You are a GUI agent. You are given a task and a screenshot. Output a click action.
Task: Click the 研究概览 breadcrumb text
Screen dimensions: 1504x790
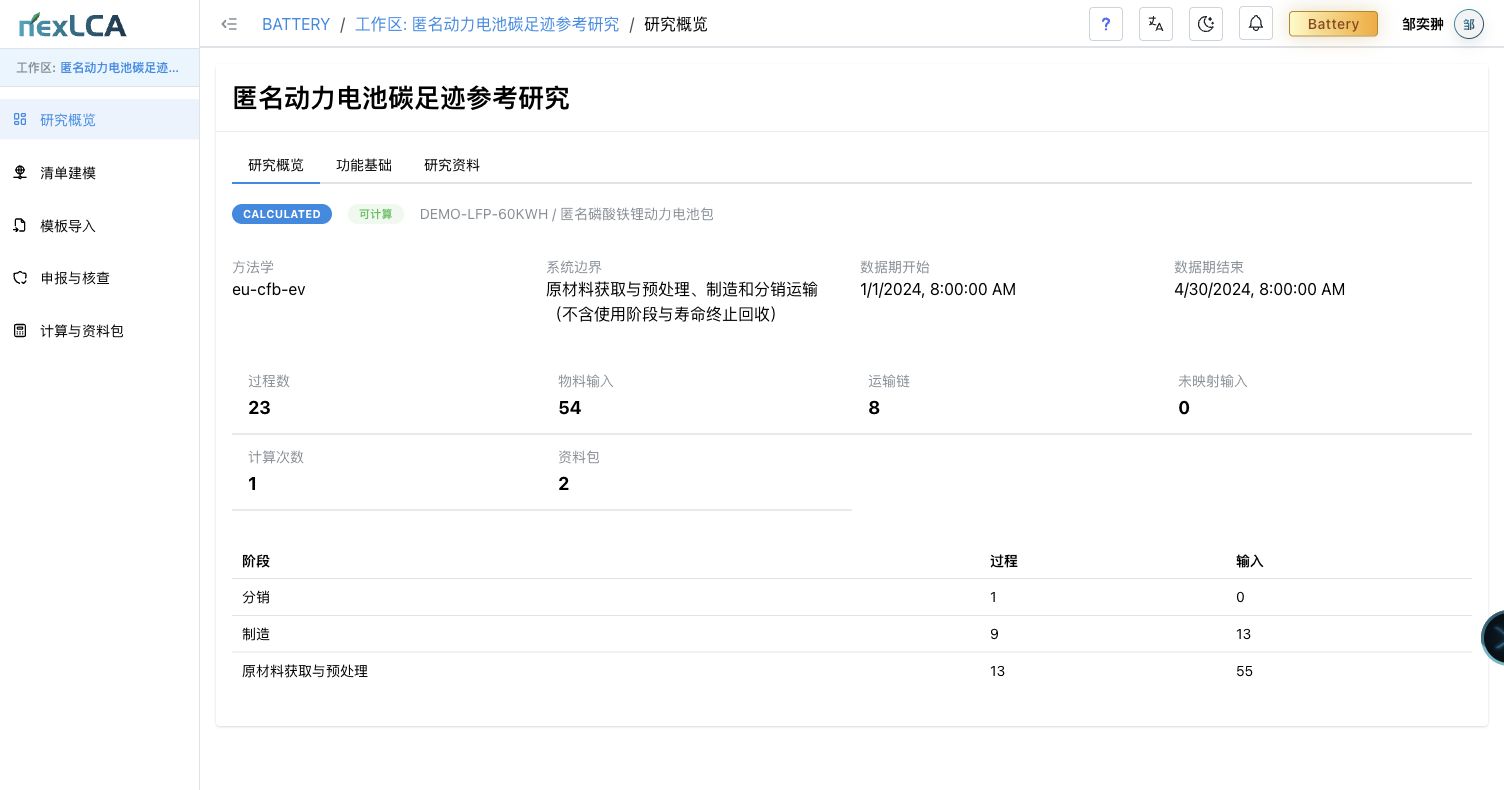pyautogui.click(x=676, y=24)
